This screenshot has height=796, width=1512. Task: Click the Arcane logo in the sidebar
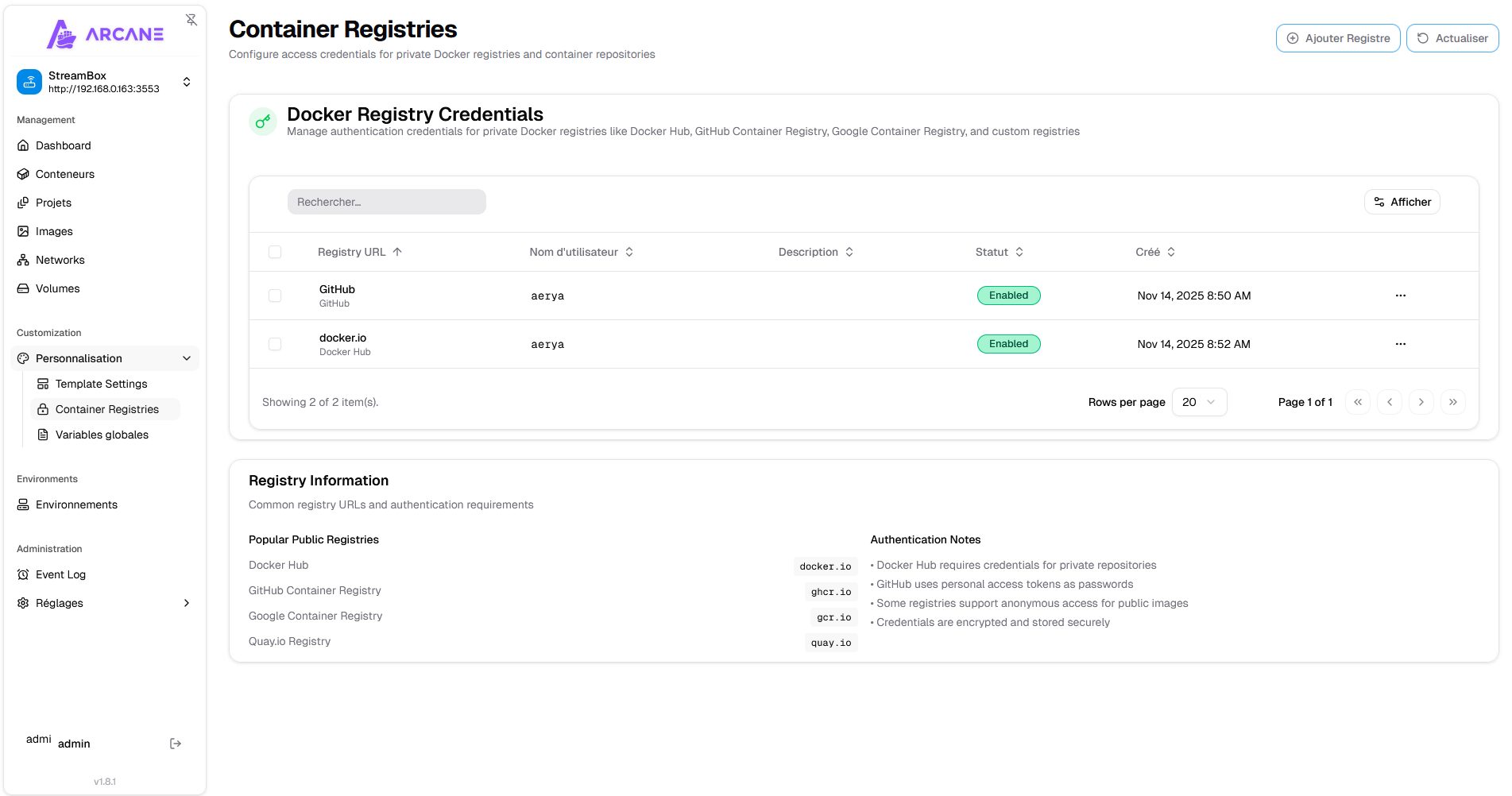point(105,34)
